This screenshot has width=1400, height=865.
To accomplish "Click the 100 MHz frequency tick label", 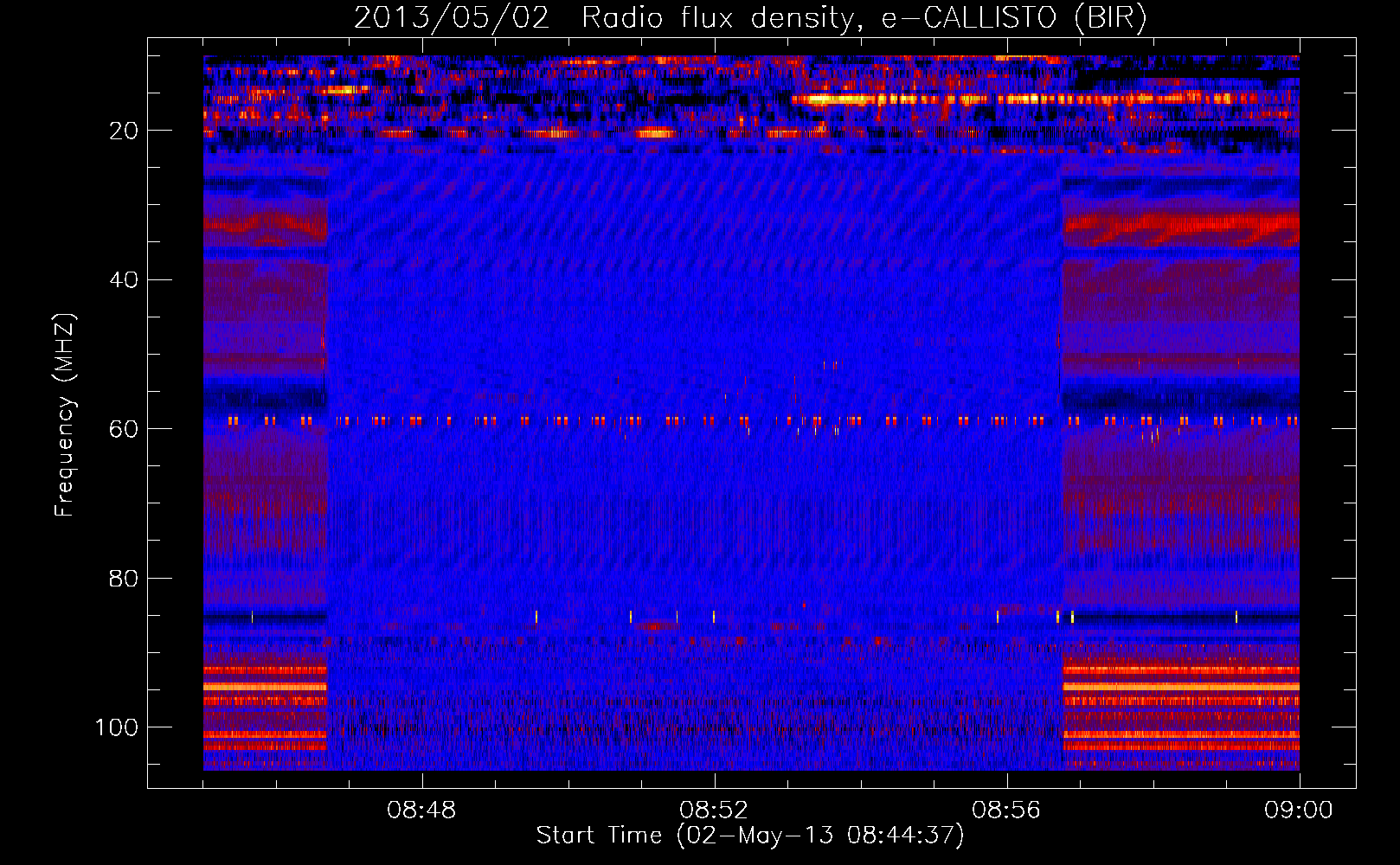I will (x=117, y=727).
